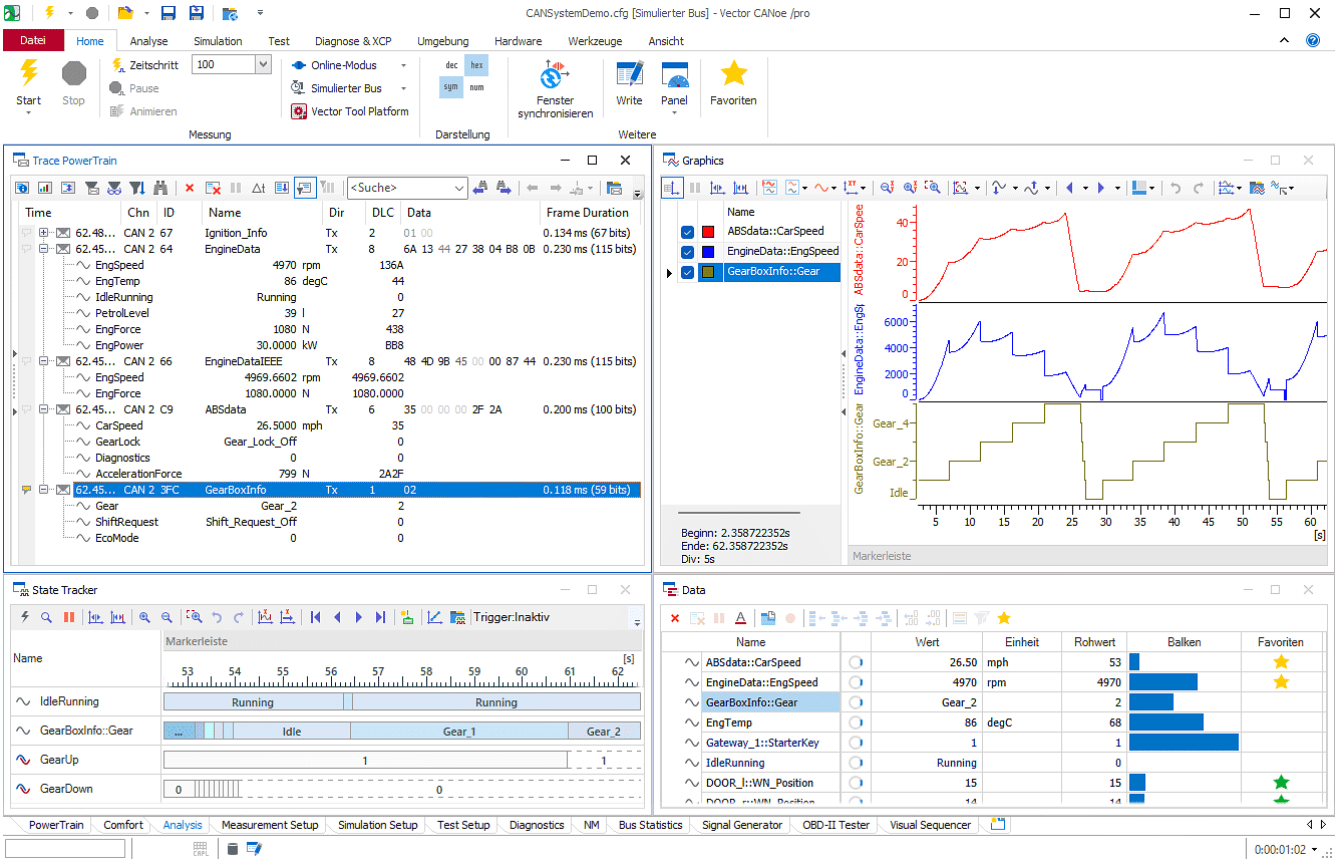The width and height of the screenshot is (1337, 860).
Task: Open the Panel icon in ribbon
Action: click(x=675, y=75)
